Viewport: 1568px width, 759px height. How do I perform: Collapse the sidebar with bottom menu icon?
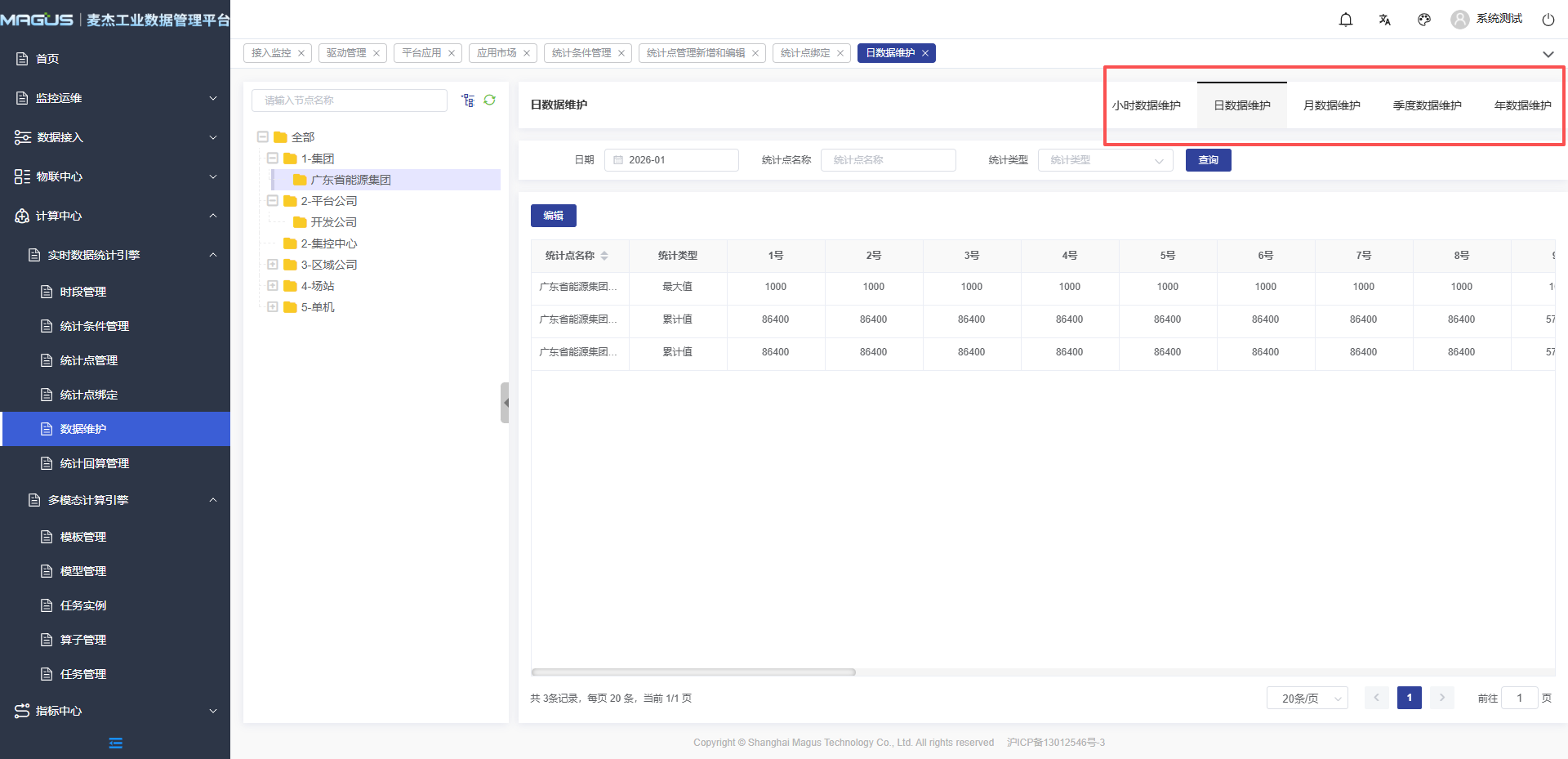point(115,743)
